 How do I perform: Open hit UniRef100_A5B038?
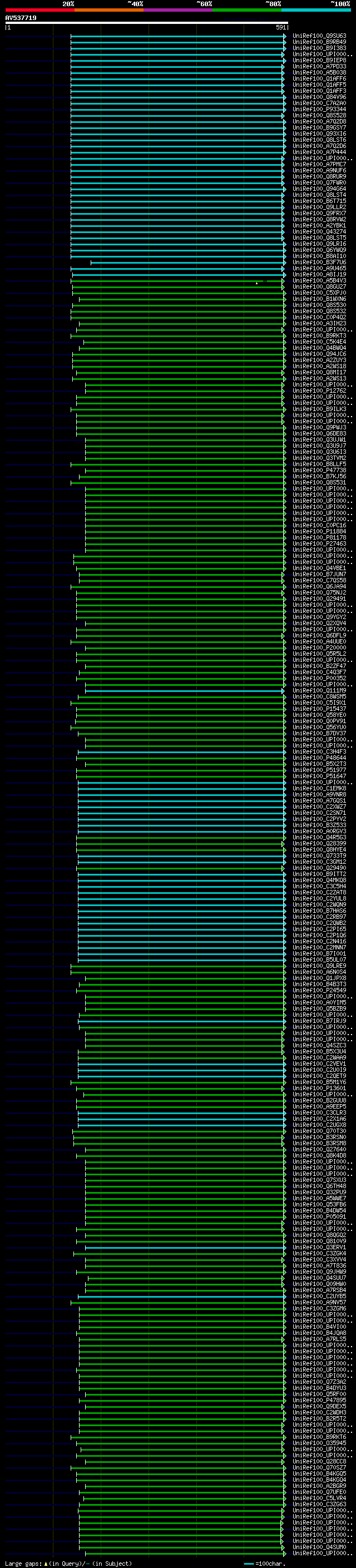(319, 72)
